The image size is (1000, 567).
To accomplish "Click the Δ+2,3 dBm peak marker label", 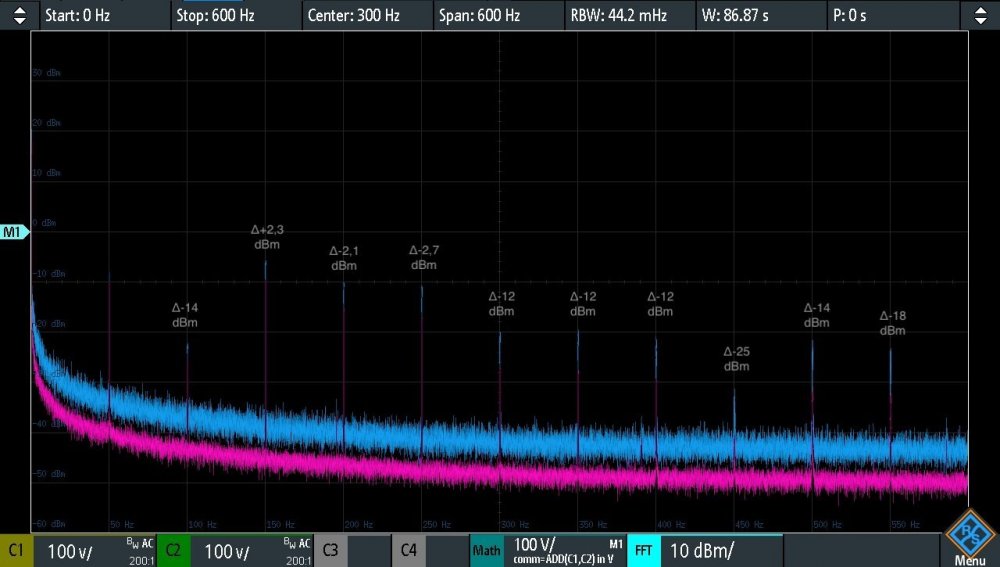I will 267,237.
